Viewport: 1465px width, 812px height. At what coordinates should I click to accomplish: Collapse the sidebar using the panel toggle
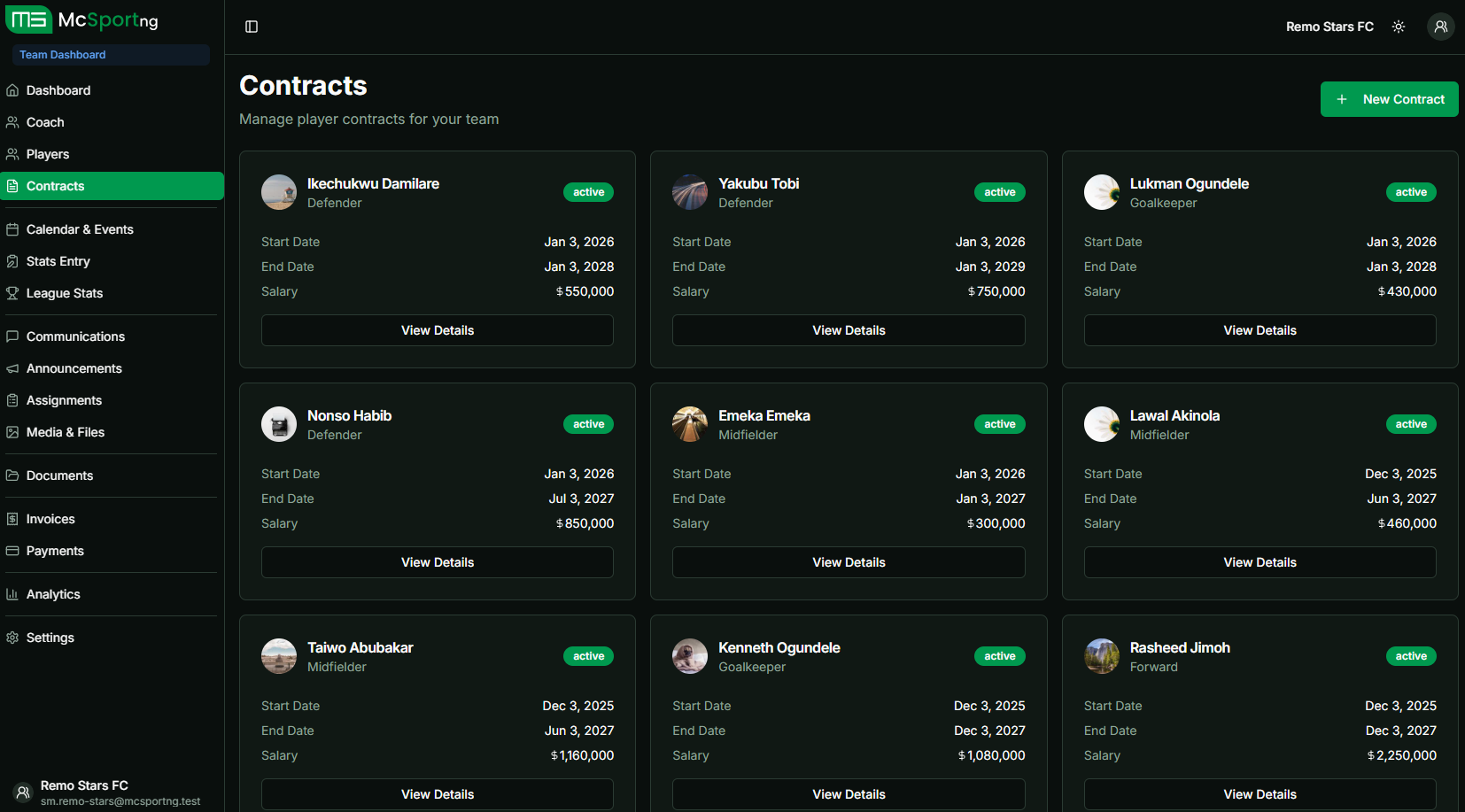[x=251, y=27]
